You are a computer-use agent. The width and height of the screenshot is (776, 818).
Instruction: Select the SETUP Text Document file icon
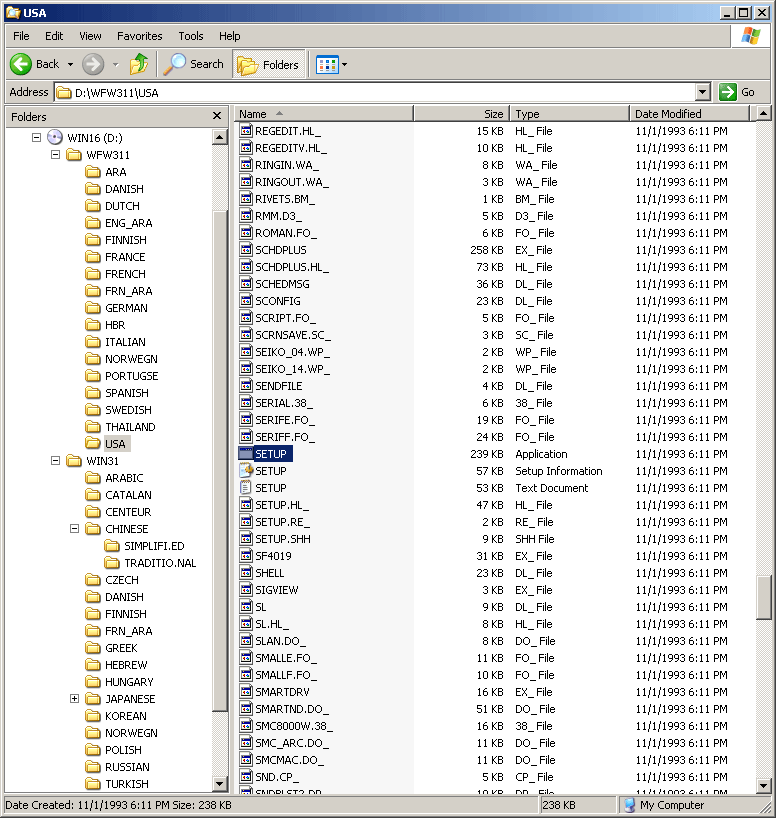coord(246,488)
